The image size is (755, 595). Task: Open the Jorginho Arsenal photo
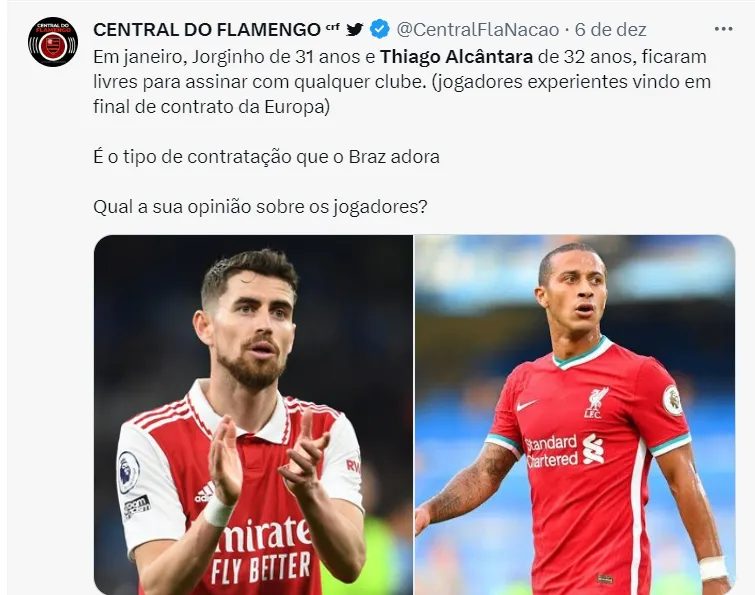(253, 414)
